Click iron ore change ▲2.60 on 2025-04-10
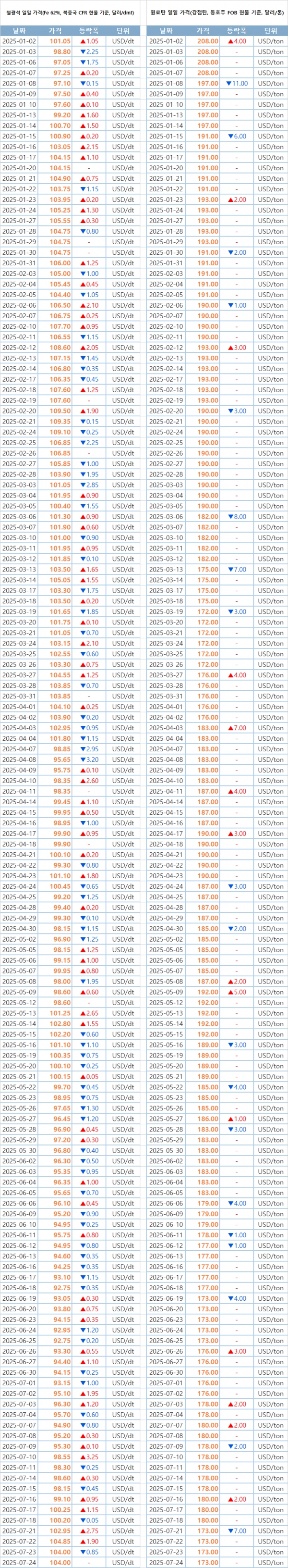The height and width of the screenshot is (1568, 288). pos(89,781)
